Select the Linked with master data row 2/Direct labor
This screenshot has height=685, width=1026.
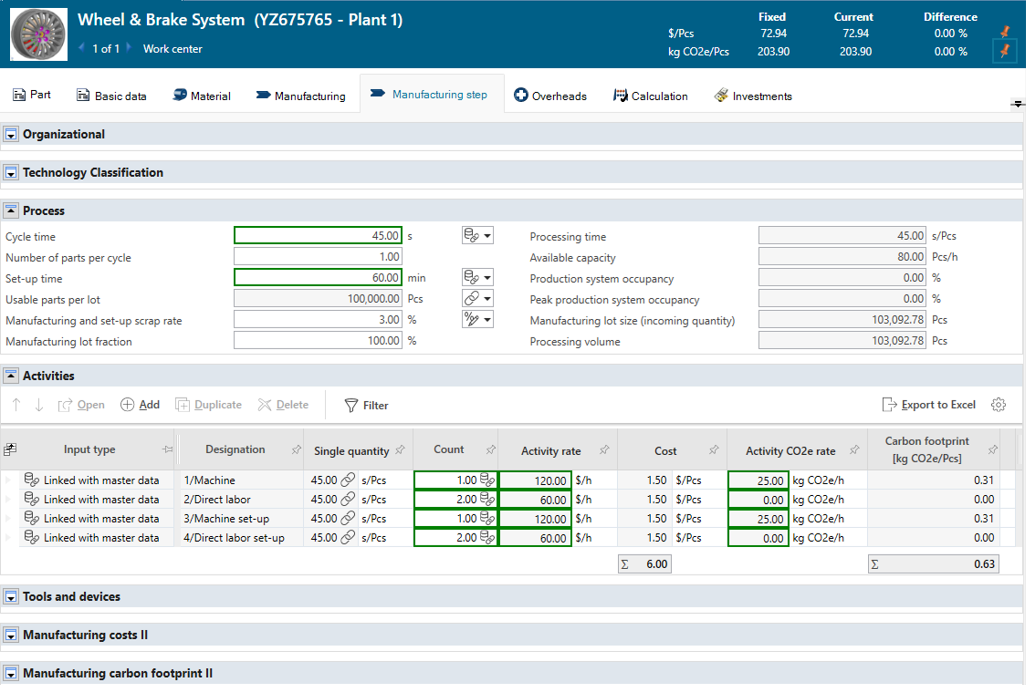pos(100,499)
